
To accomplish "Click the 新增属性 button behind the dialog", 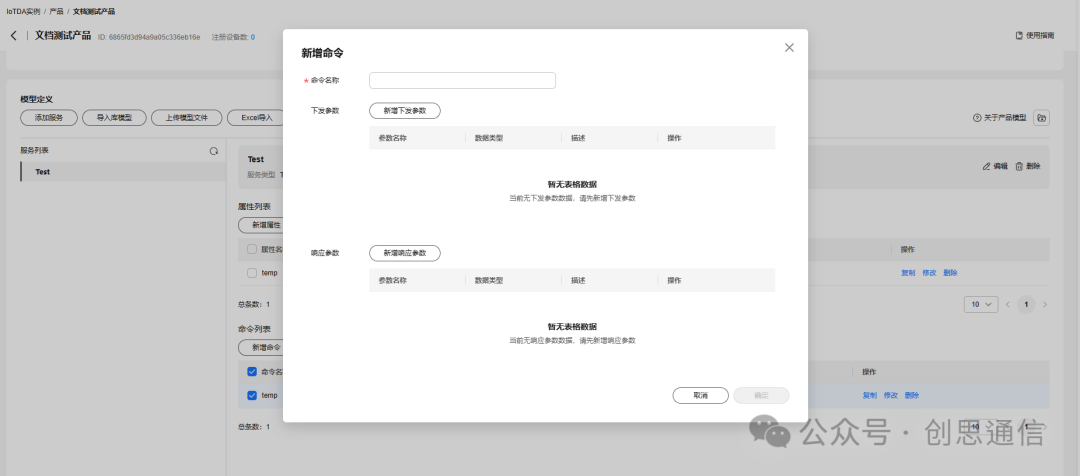I will pos(260,225).
